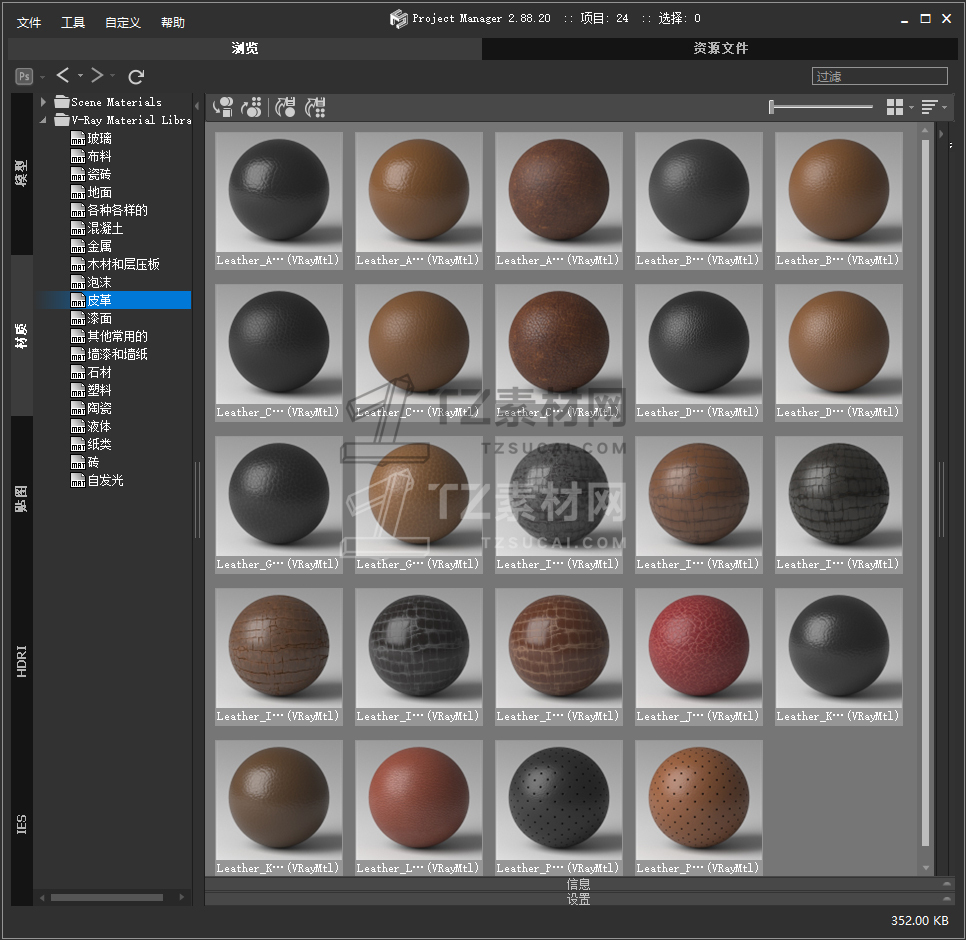The width and height of the screenshot is (966, 940).
Task: Open the 工具 menu
Action: 73,22
